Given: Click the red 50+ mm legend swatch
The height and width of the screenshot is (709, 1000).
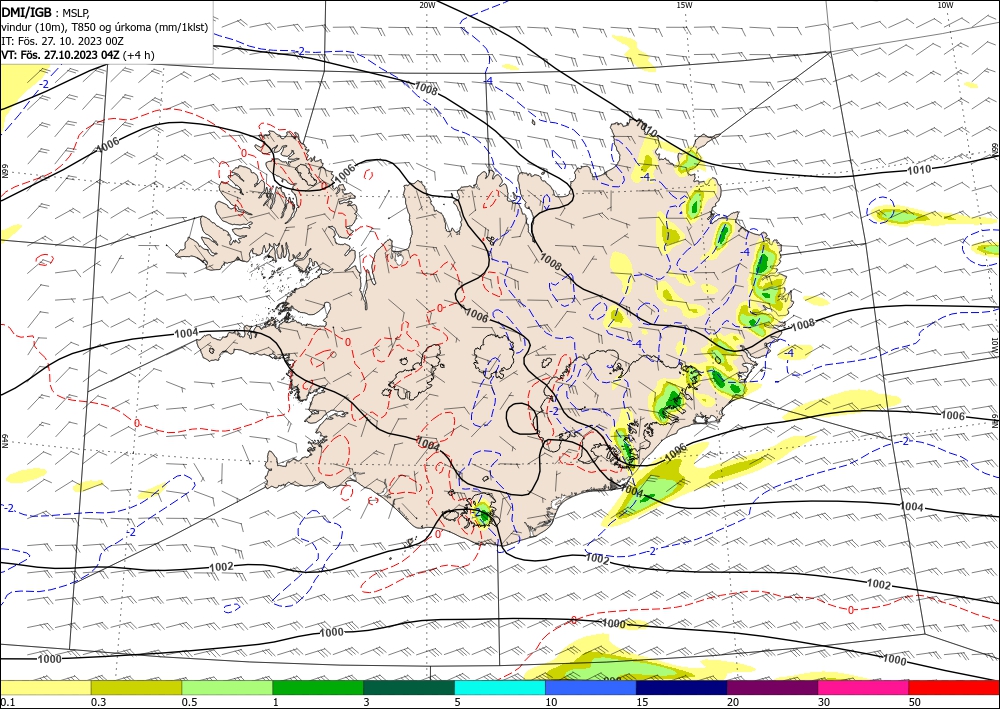Looking at the screenshot, I should click(x=954, y=688).
